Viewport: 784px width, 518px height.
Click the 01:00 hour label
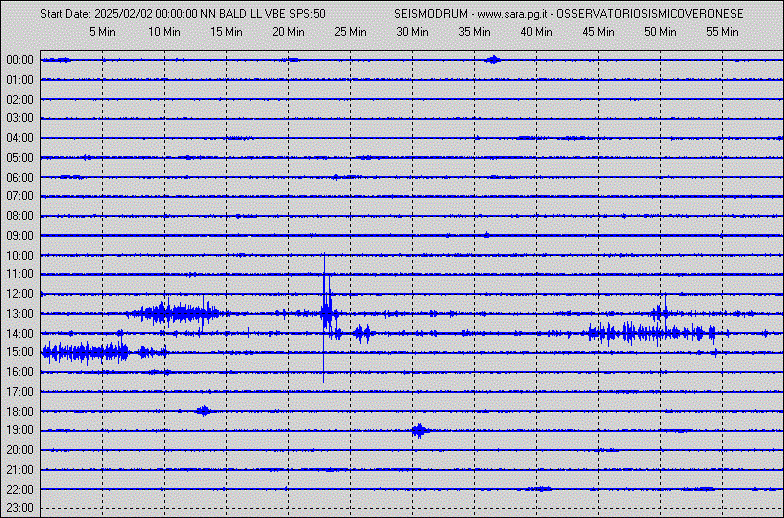tap(20, 80)
